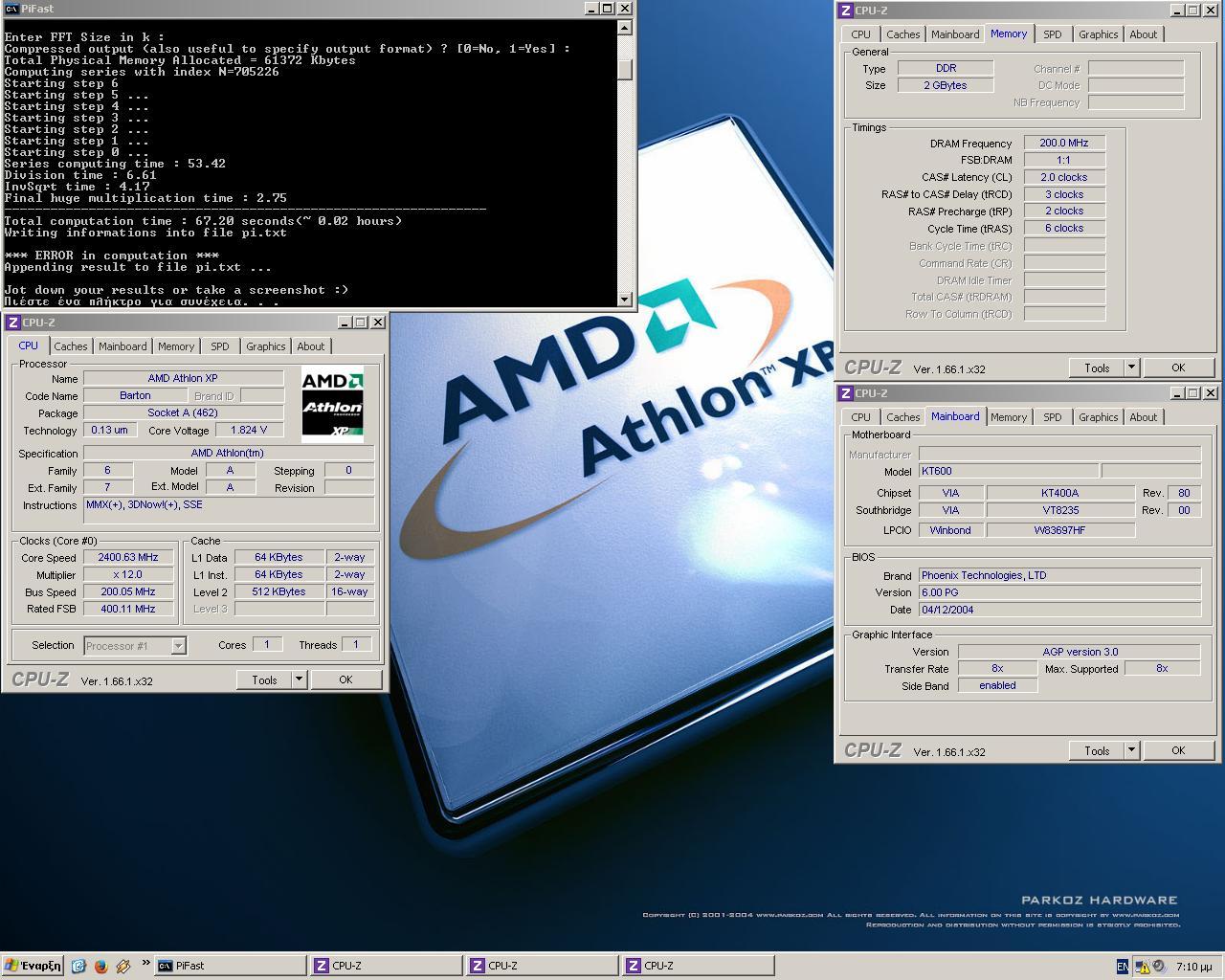Select About tab in the Memory window
Viewport: 1225px width, 980px height.
click(1143, 34)
